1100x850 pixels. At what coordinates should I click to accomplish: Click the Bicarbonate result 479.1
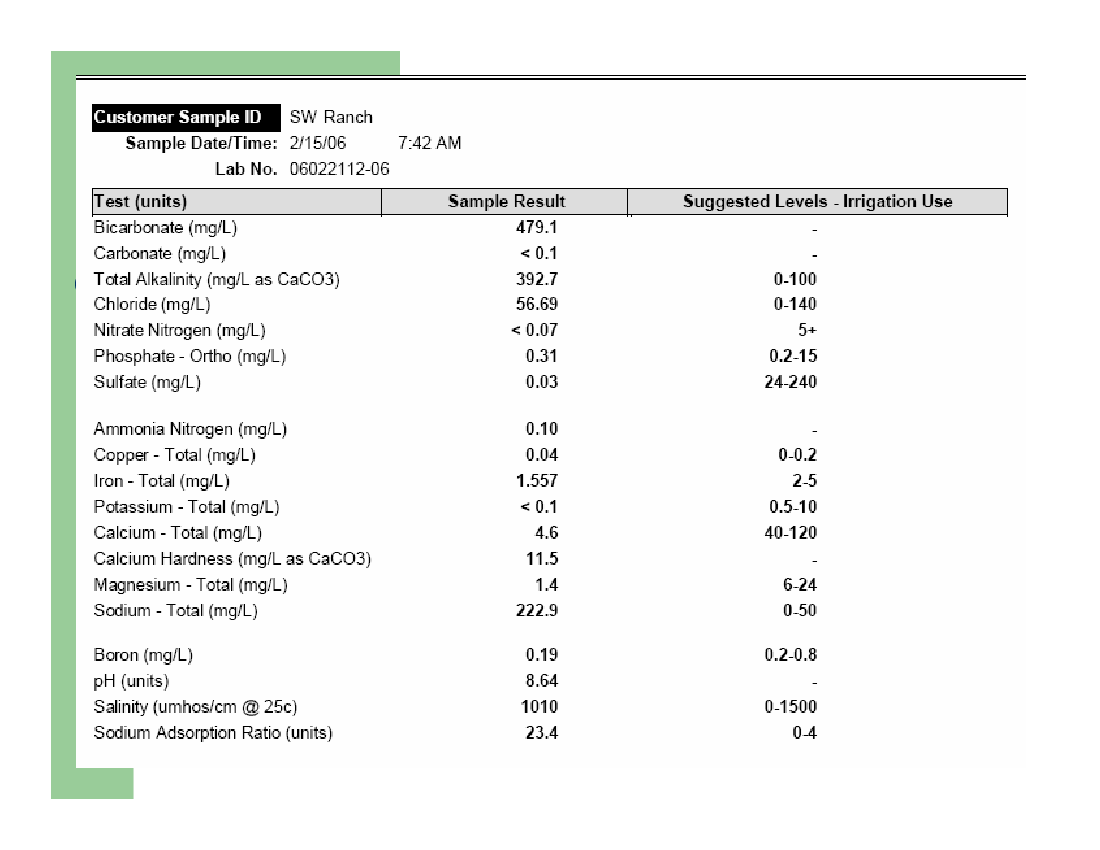click(537, 227)
